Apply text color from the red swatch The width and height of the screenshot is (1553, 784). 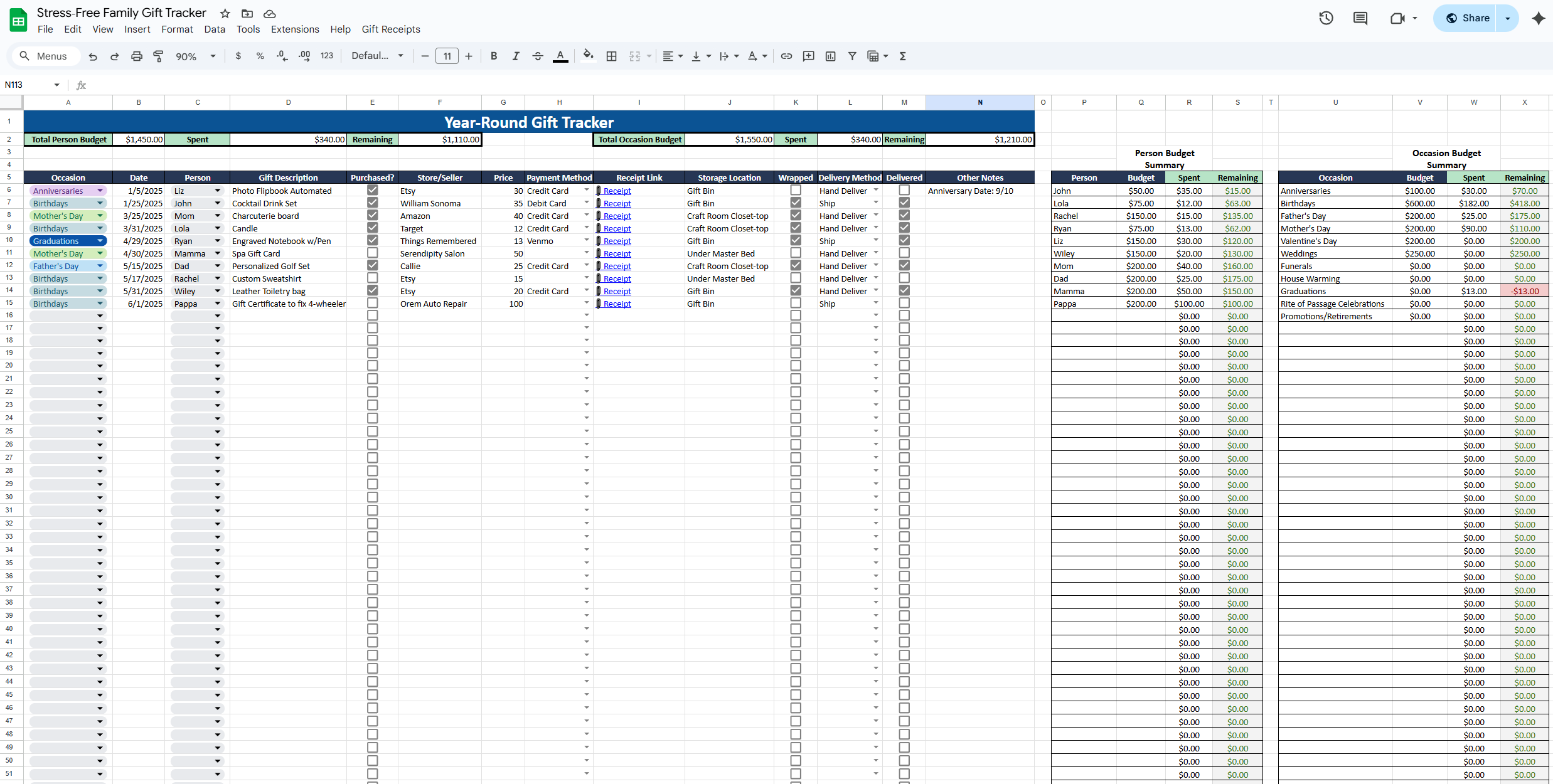560,56
